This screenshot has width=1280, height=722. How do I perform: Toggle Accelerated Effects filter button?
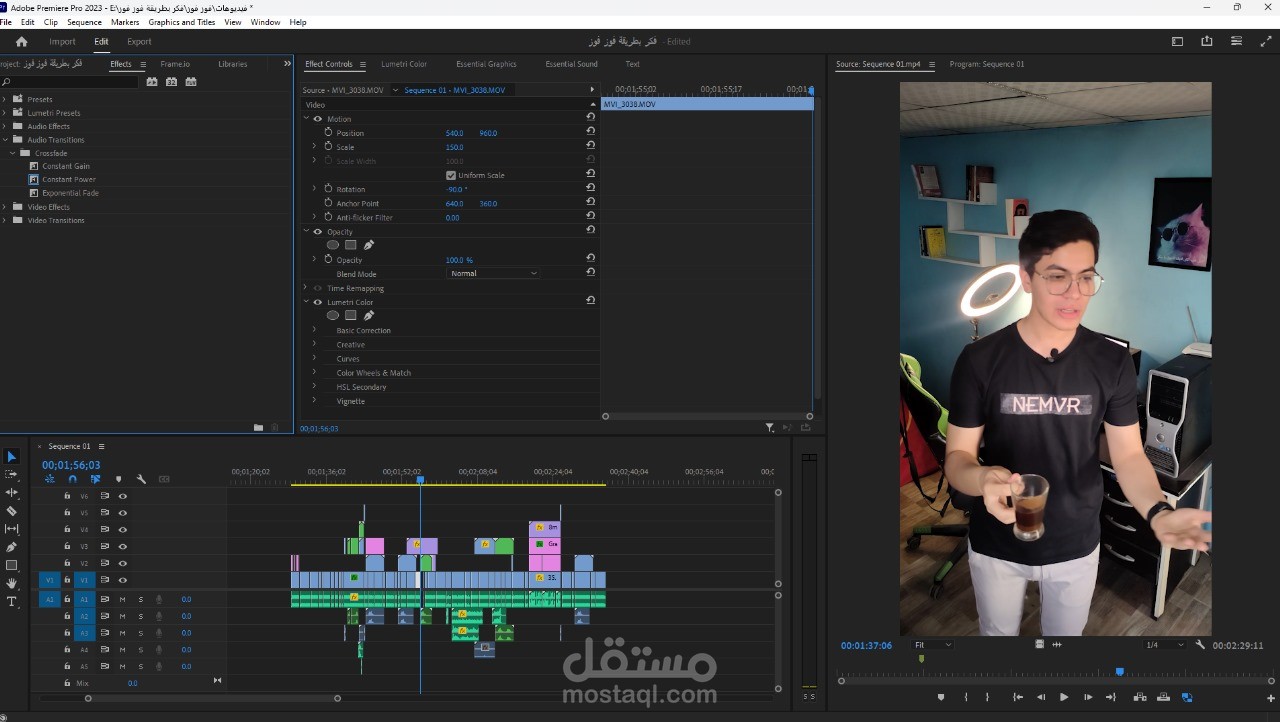tap(152, 81)
